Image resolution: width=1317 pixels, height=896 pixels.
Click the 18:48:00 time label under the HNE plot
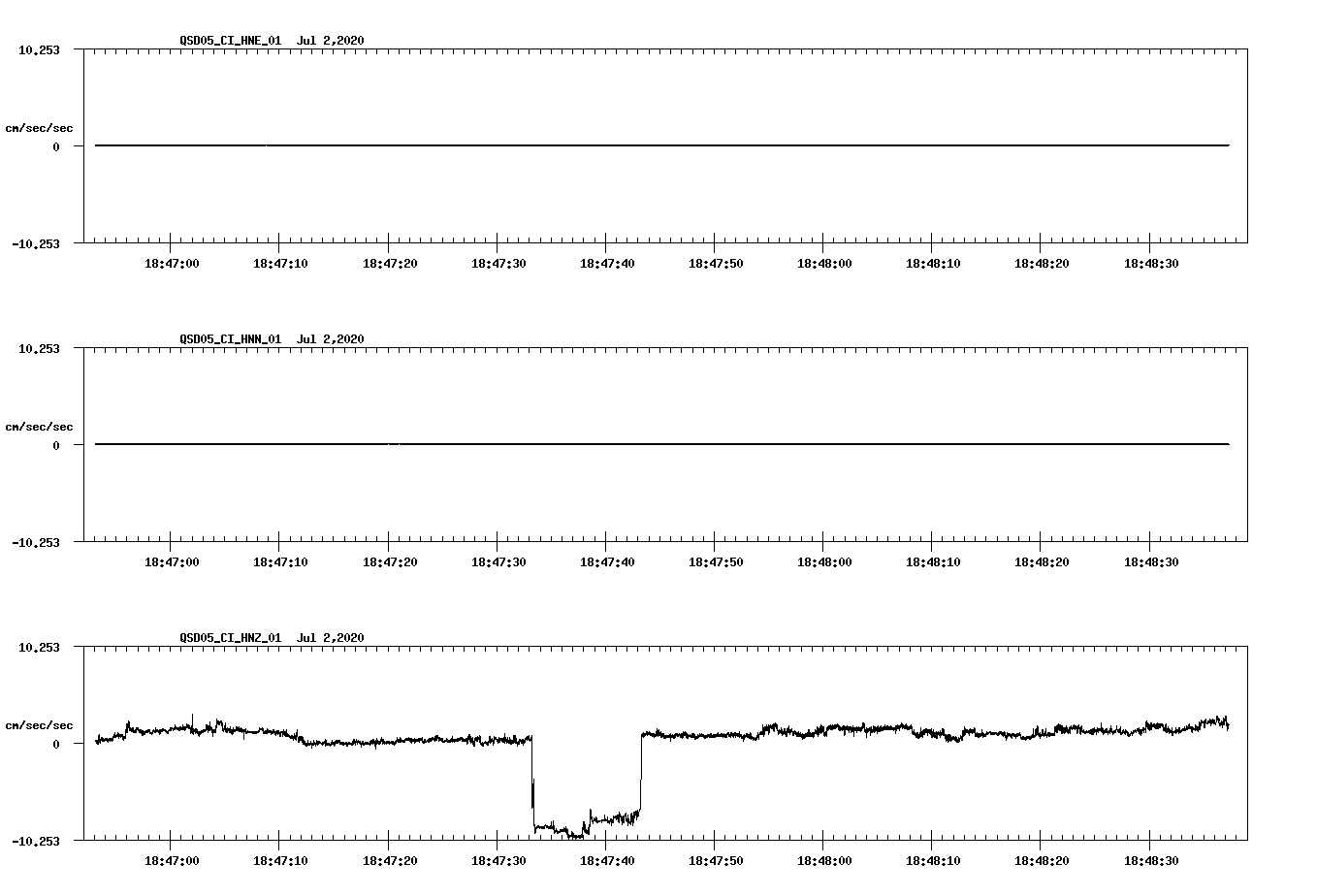(824, 264)
